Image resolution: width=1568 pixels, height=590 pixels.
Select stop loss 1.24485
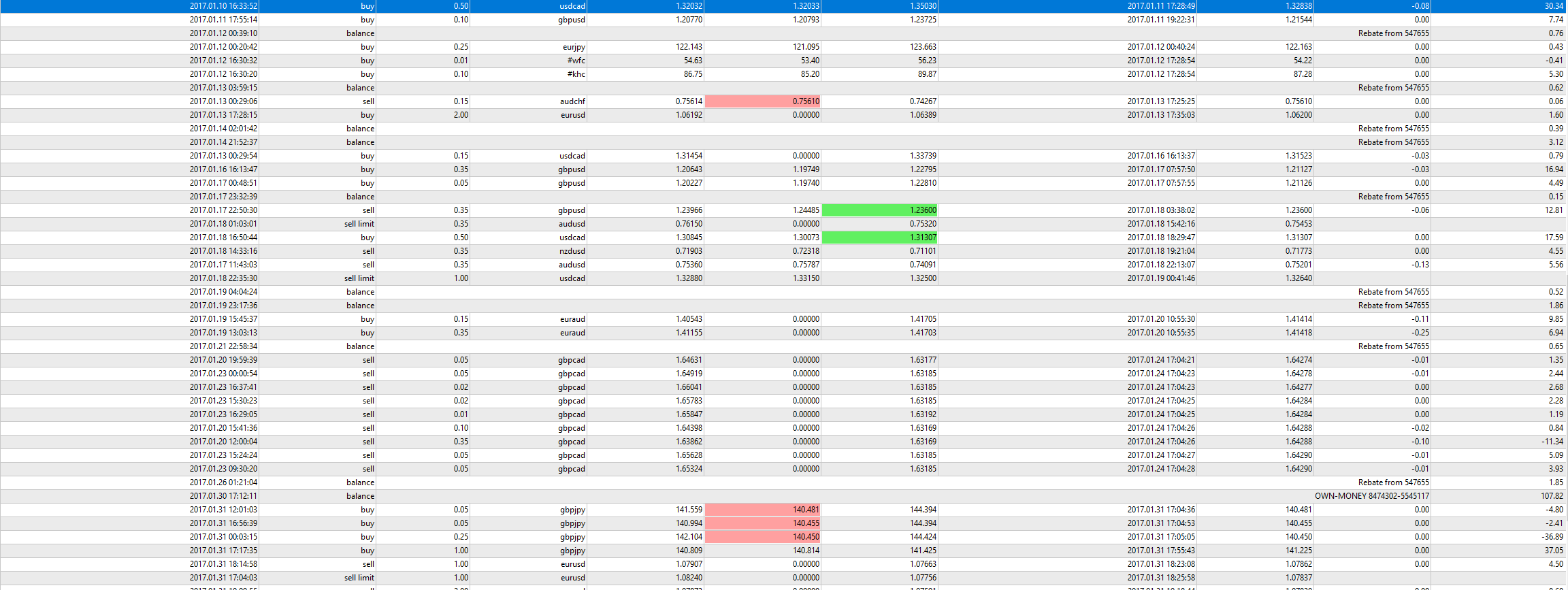pyautogui.click(x=806, y=210)
